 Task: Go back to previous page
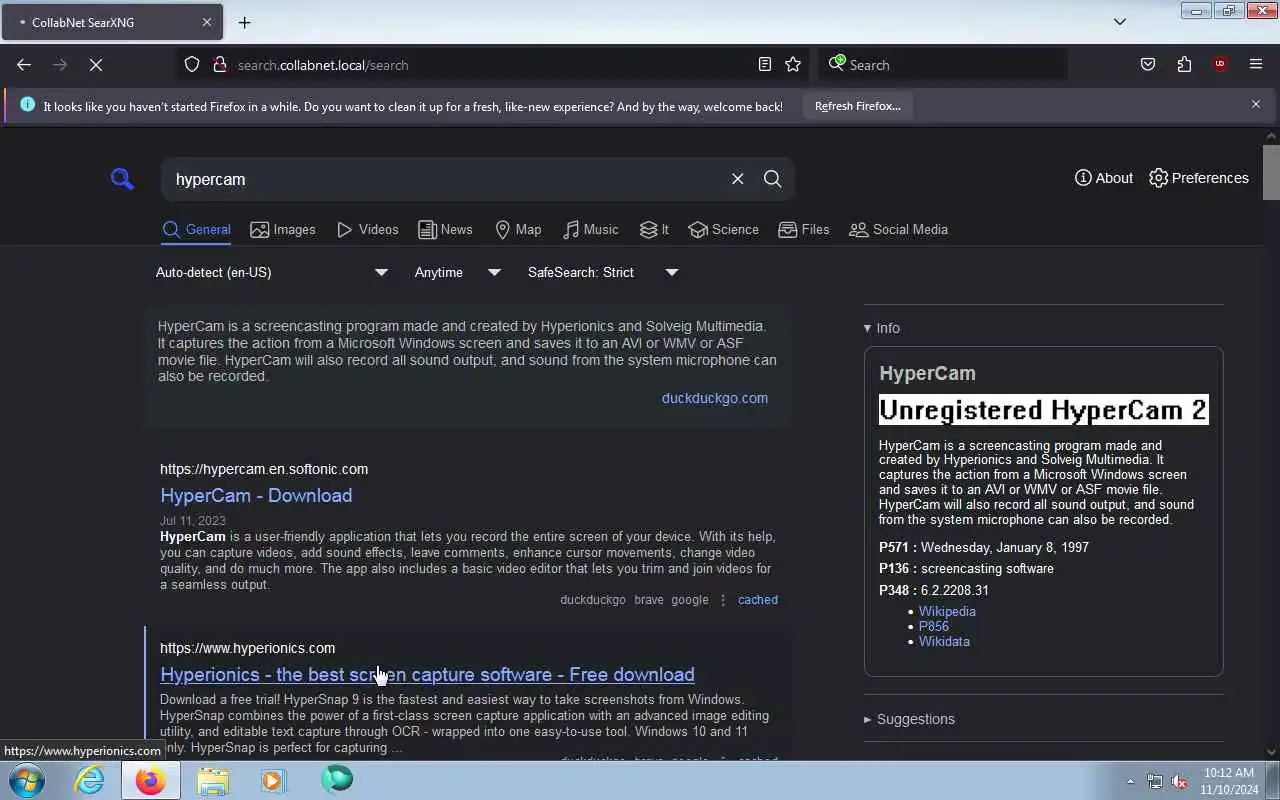pos(24,65)
